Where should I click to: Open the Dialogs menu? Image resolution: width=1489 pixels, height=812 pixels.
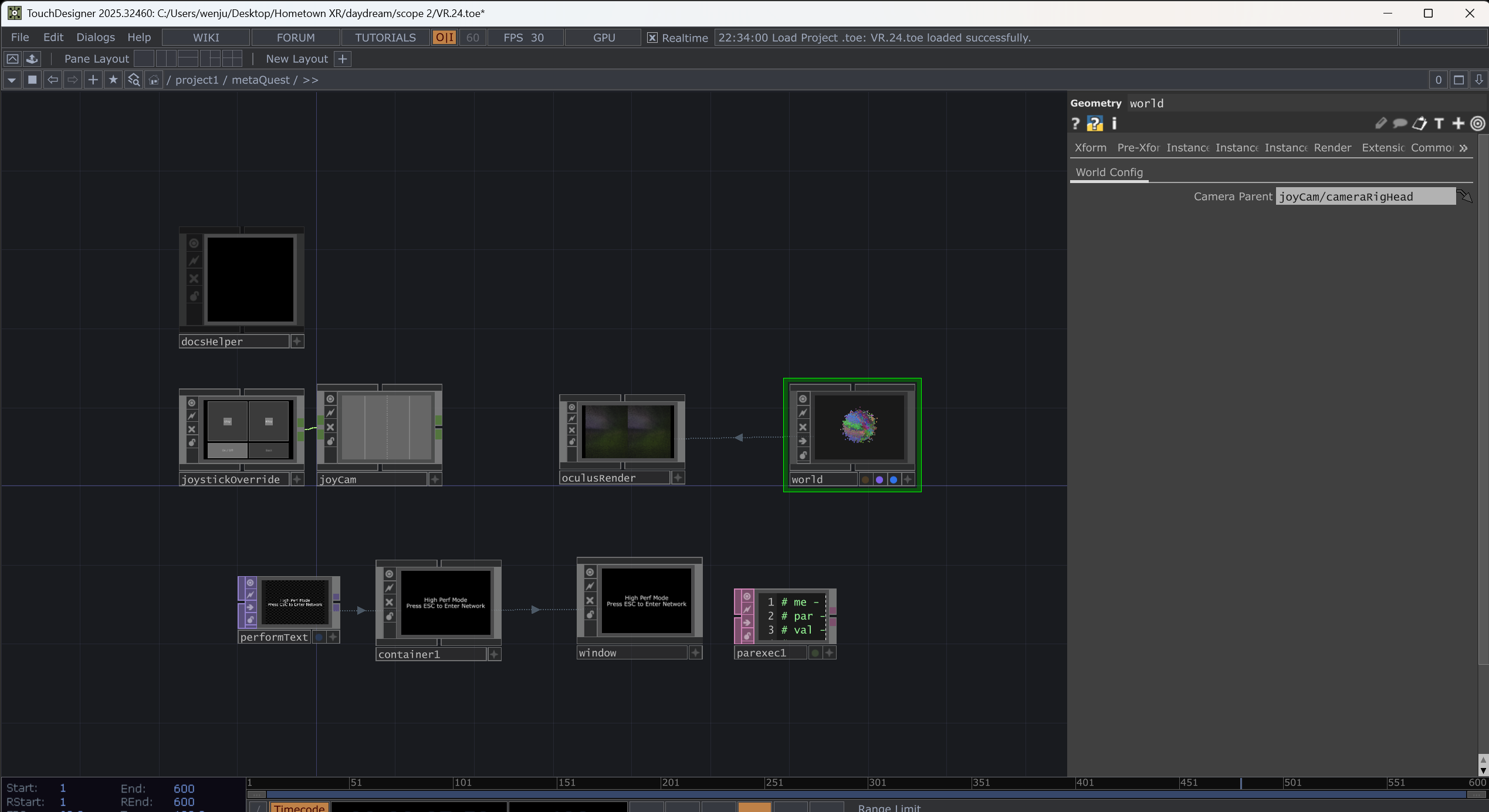pyautogui.click(x=95, y=38)
